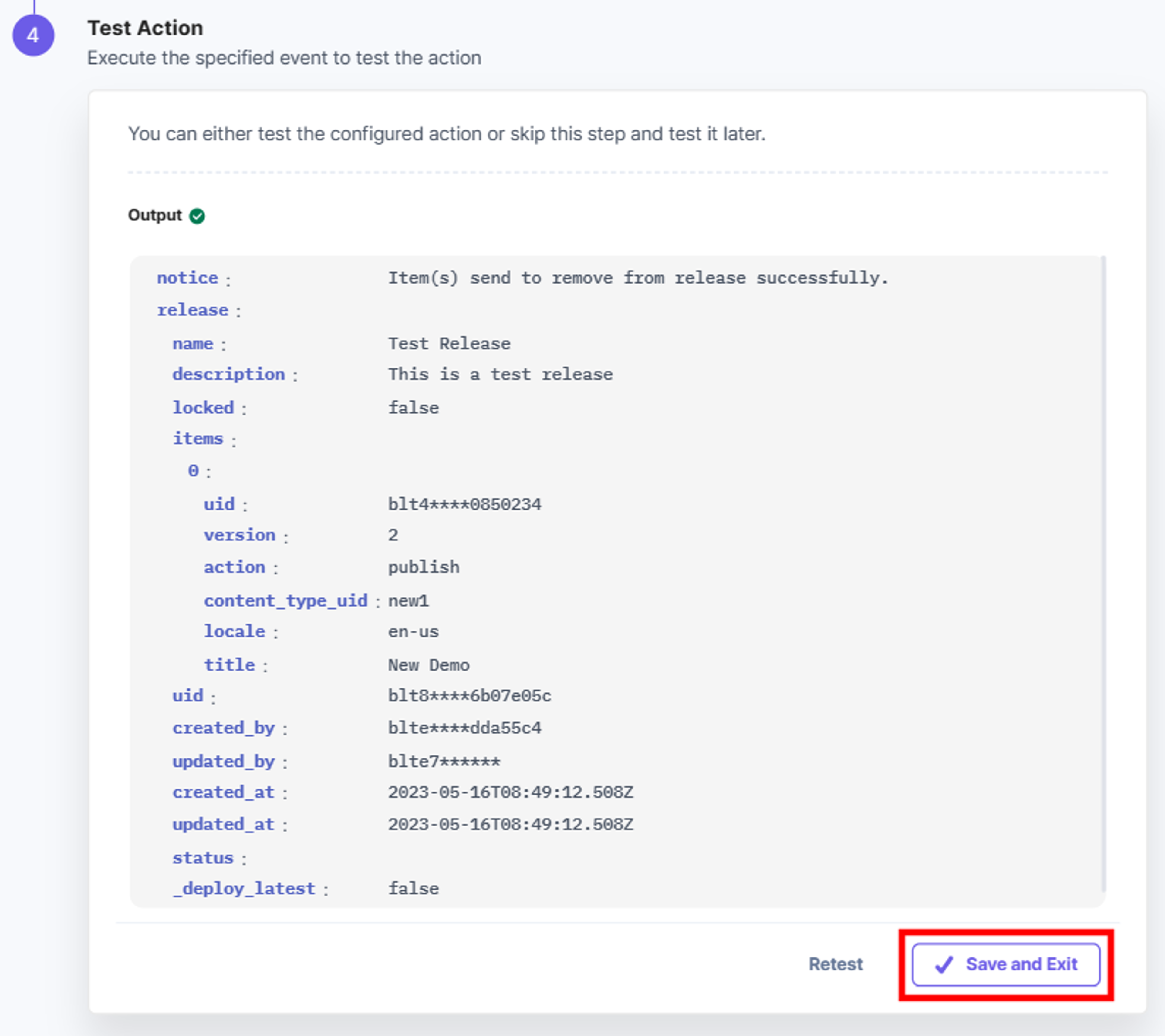Screen dimensions: 1165x1036
Task: Select the 'Test Release' name value
Action: point(449,344)
